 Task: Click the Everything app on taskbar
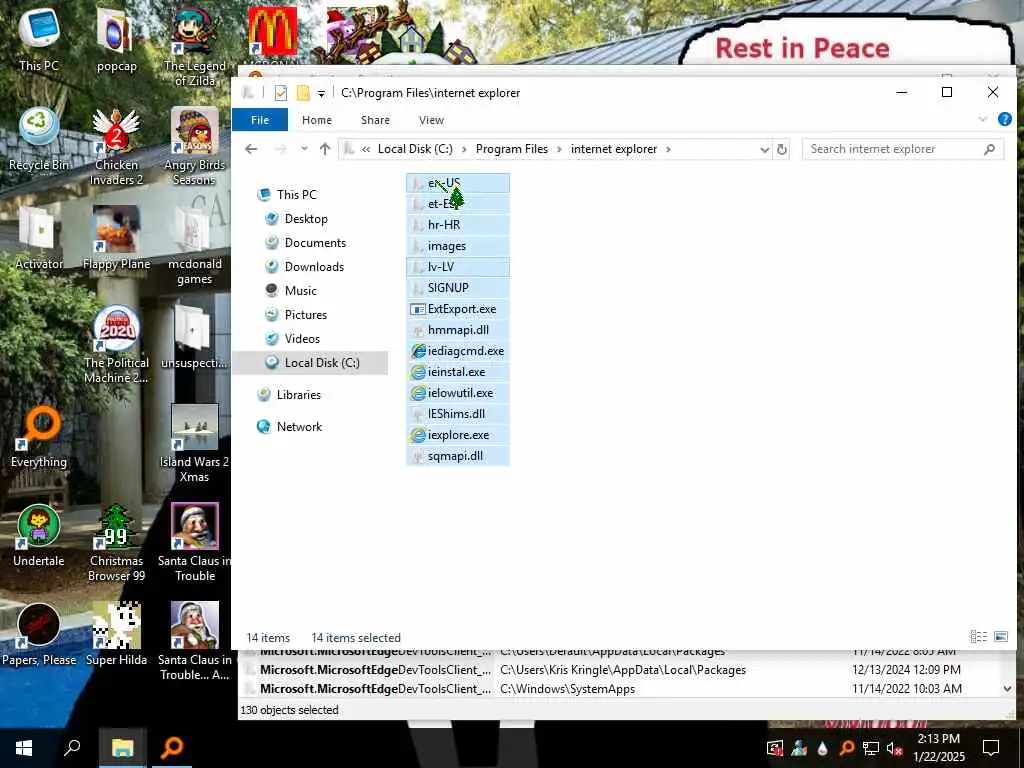coord(172,748)
